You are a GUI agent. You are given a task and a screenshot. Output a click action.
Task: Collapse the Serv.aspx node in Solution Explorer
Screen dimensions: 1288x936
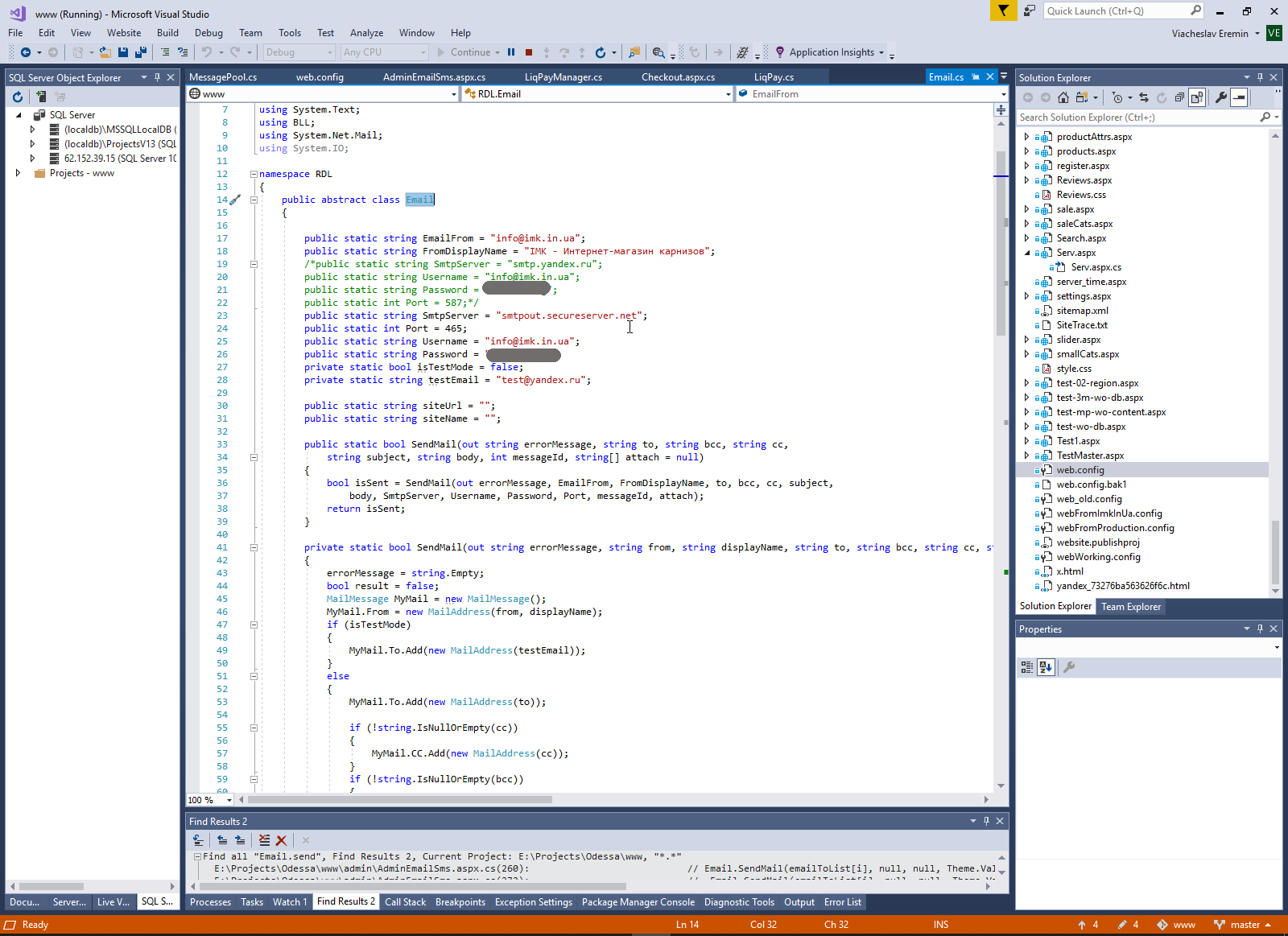(x=1027, y=253)
